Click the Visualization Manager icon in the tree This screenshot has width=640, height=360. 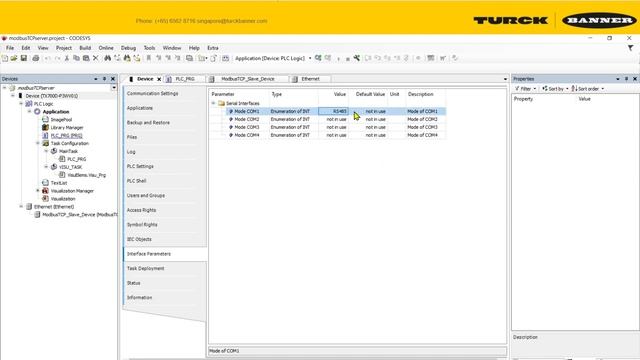tap(45, 191)
